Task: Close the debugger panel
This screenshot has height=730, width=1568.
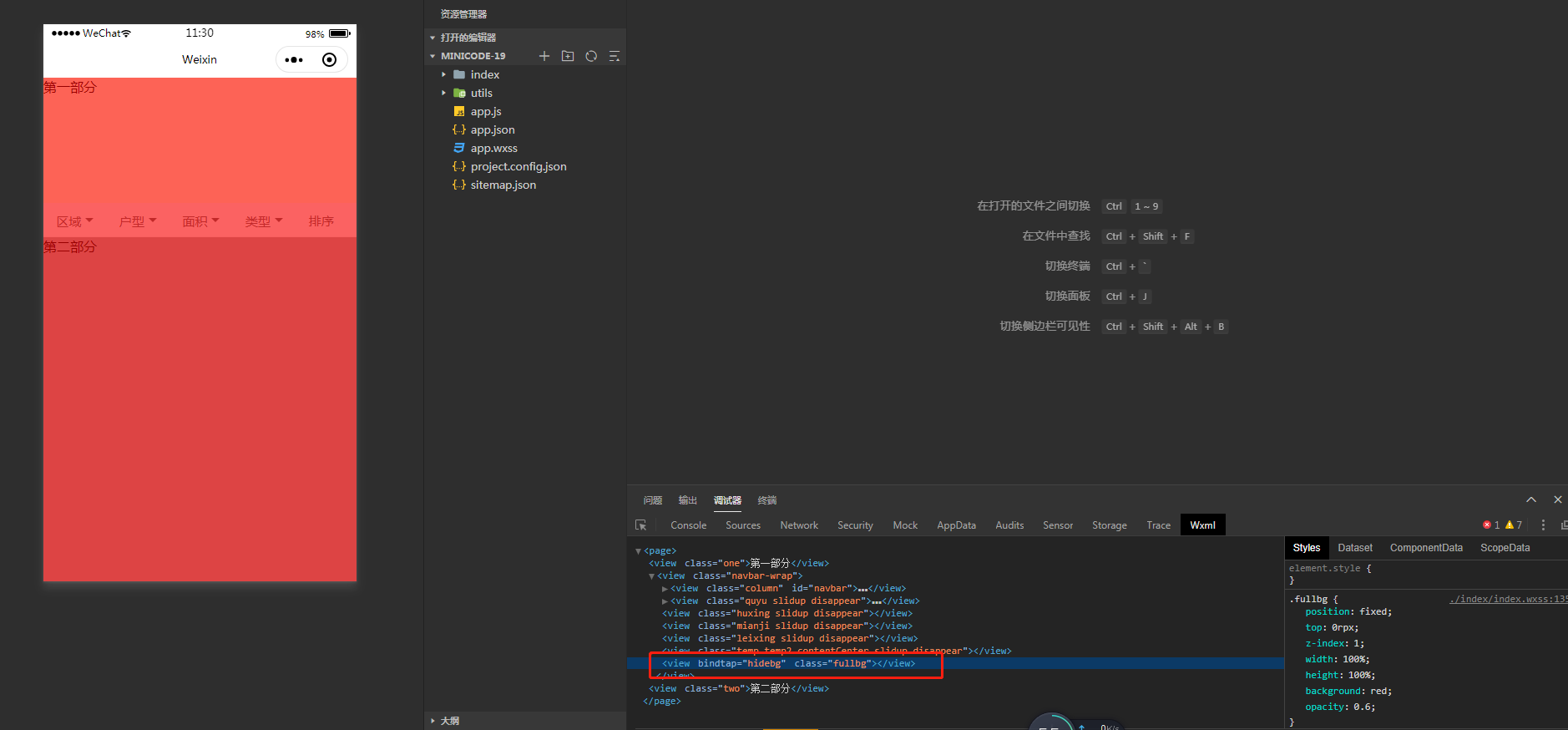Action: click(x=1558, y=499)
